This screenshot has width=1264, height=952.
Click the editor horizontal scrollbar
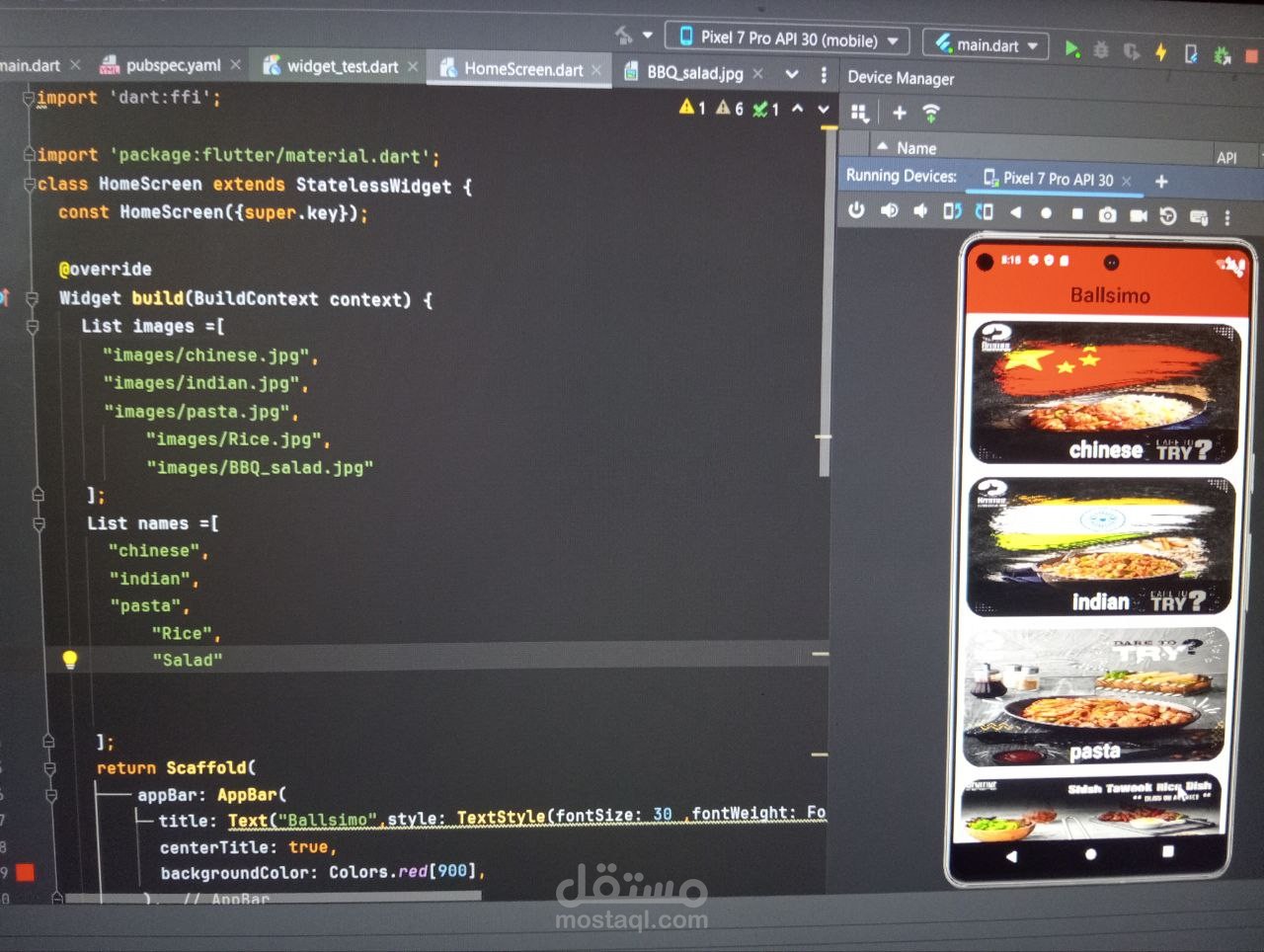tap(274, 897)
